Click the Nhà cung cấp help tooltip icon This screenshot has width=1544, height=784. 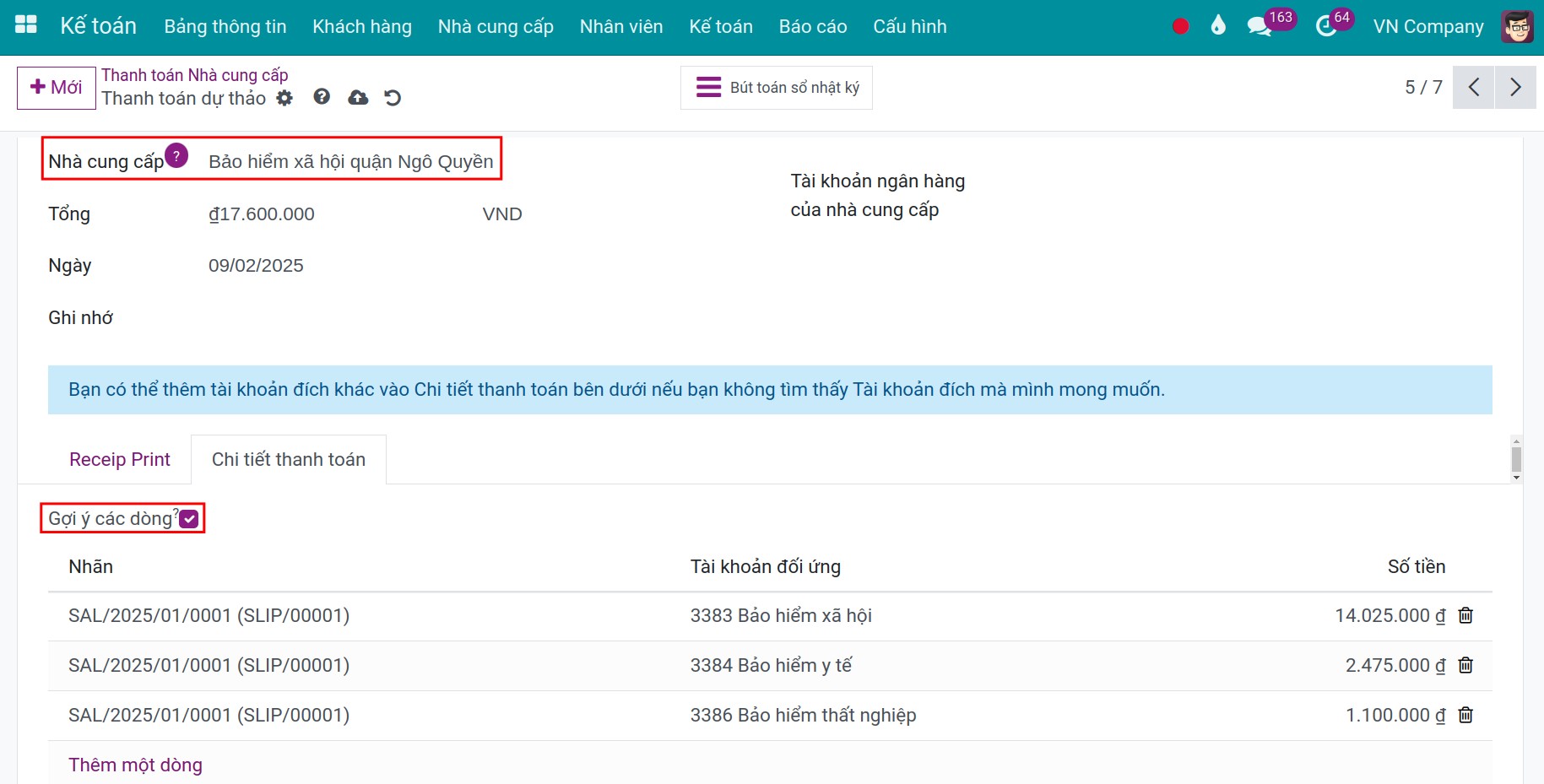176,156
